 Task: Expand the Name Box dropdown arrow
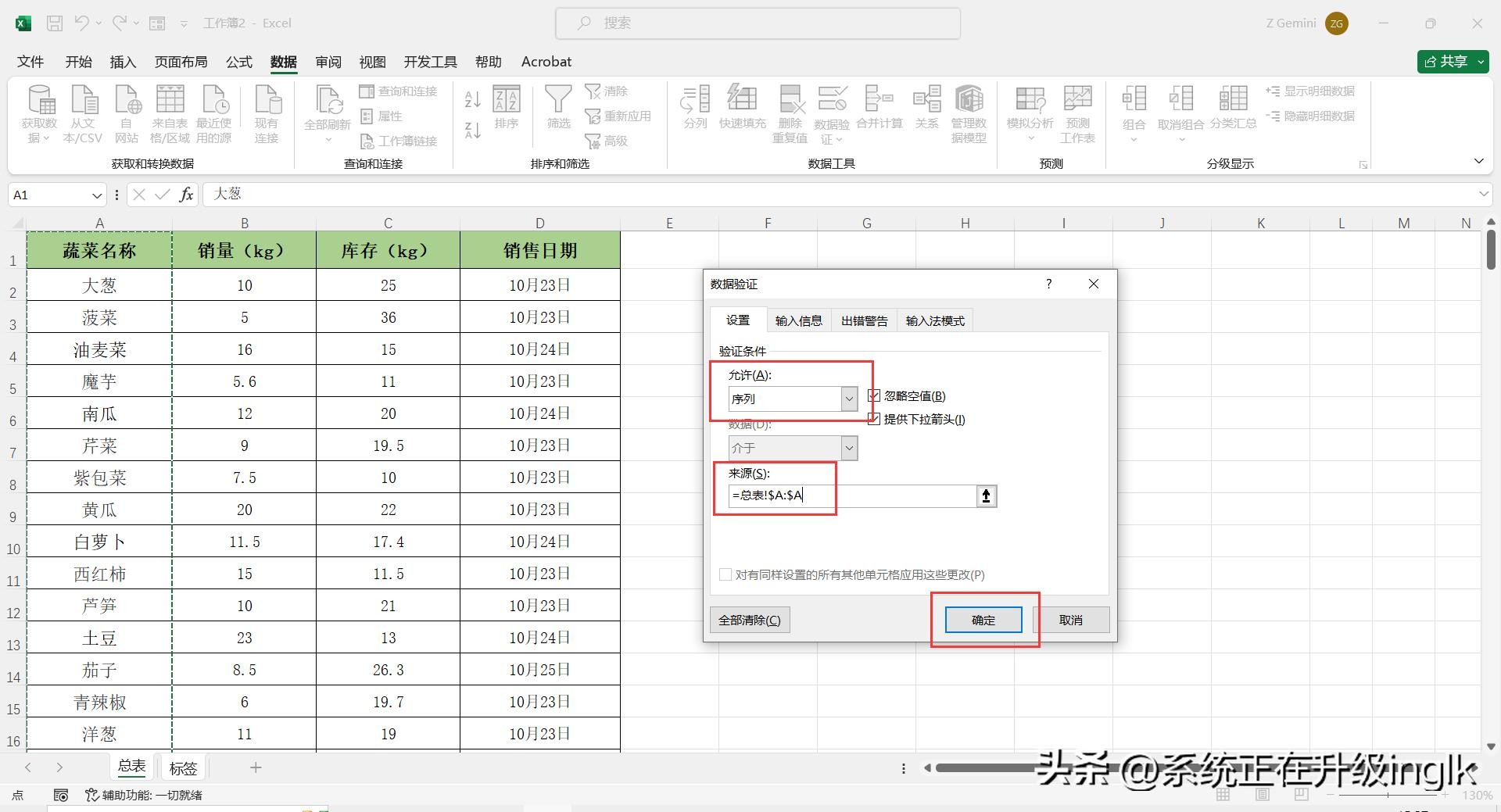(97, 195)
